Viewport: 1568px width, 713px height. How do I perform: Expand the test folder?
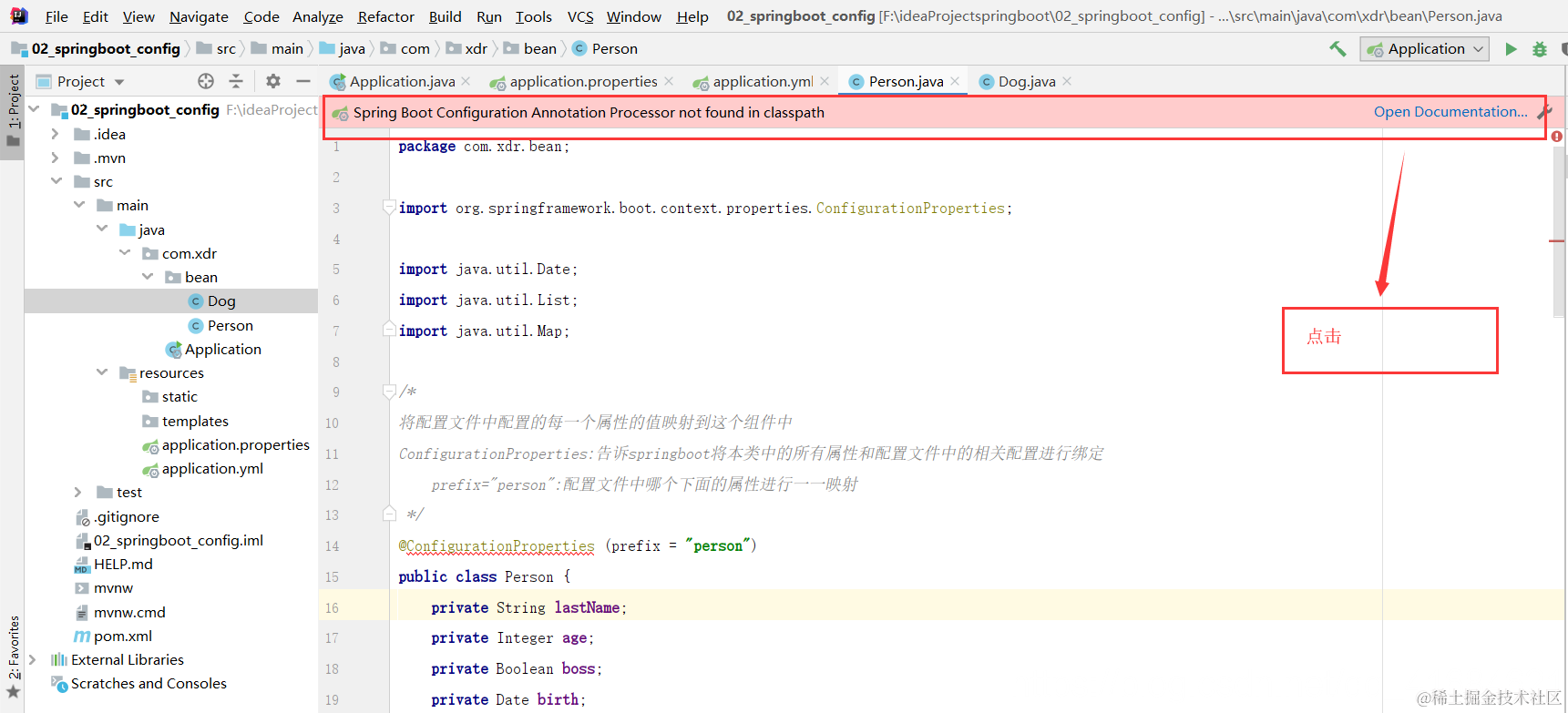point(78,492)
